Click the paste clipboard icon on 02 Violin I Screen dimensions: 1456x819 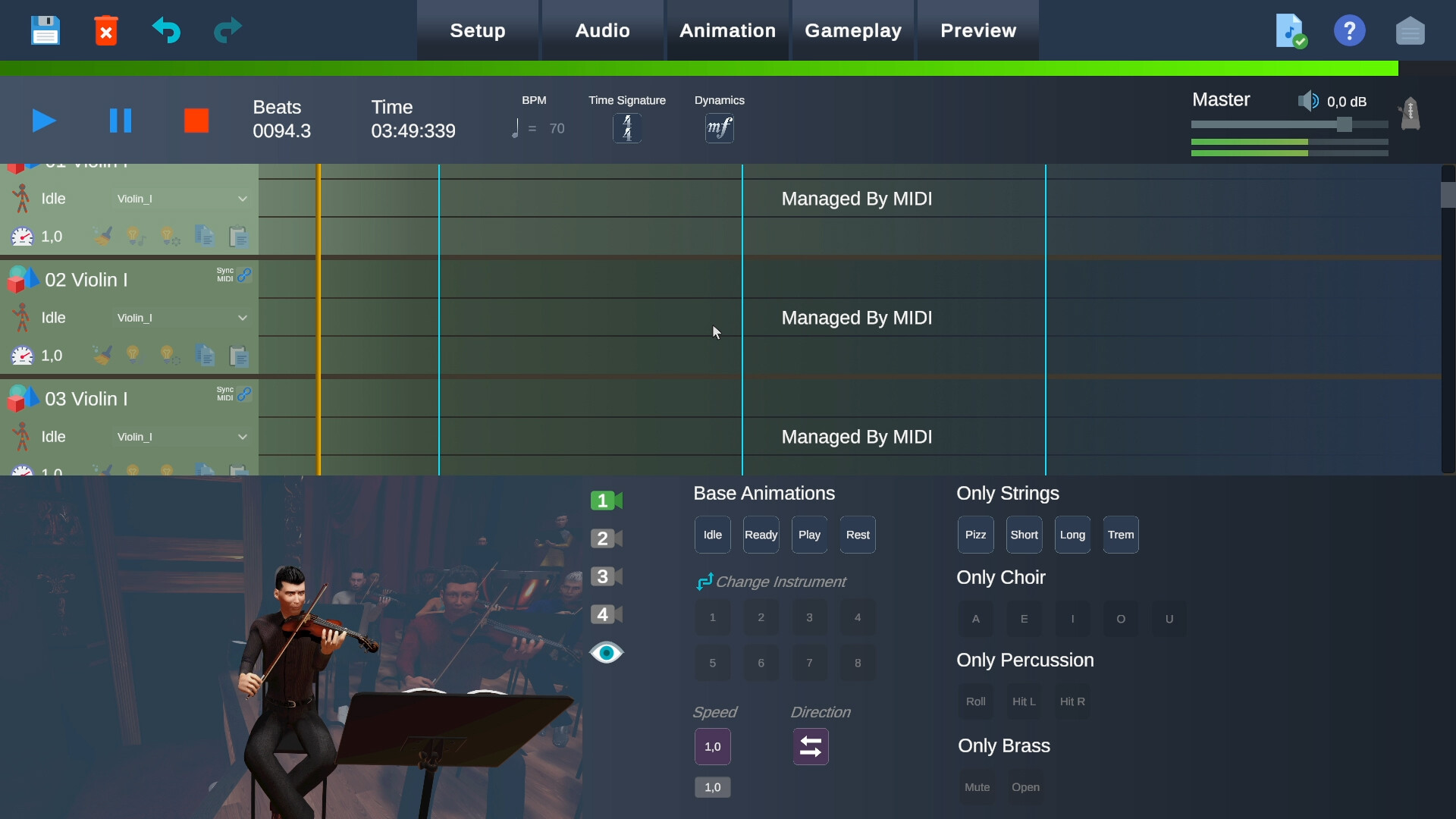(238, 355)
